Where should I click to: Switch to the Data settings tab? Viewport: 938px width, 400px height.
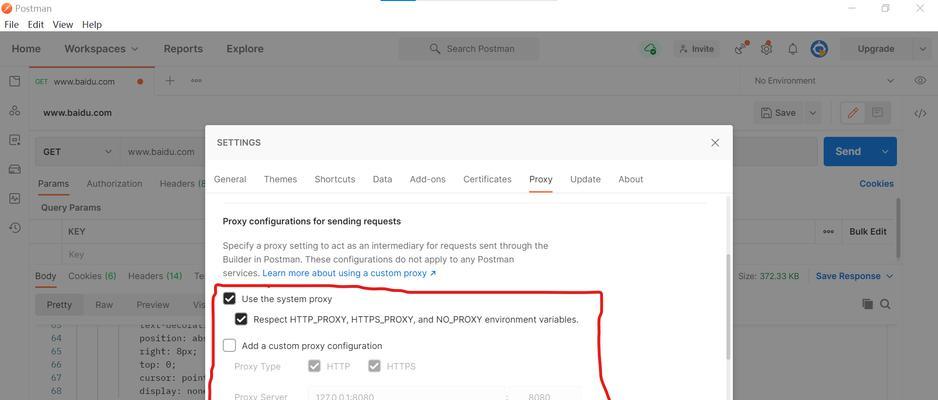pyautogui.click(x=382, y=179)
